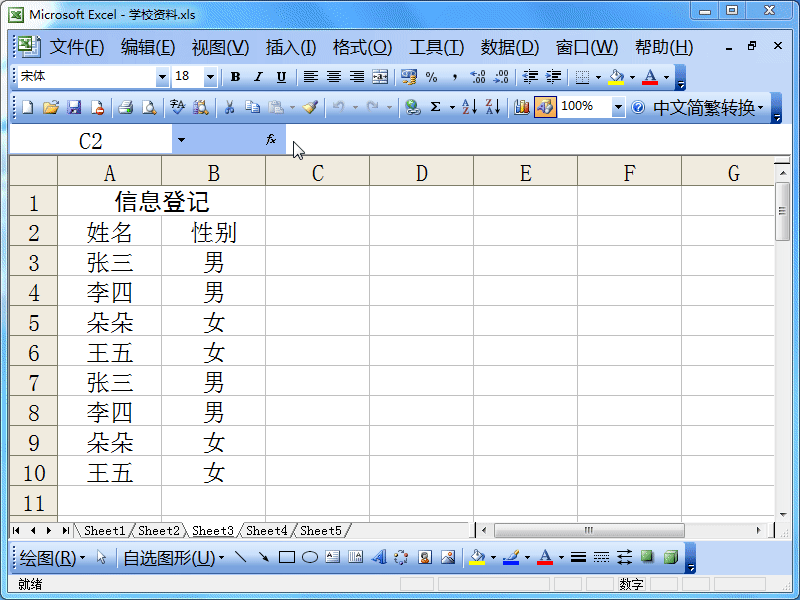
Task: Open 数据(D) menu
Action: tap(510, 47)
